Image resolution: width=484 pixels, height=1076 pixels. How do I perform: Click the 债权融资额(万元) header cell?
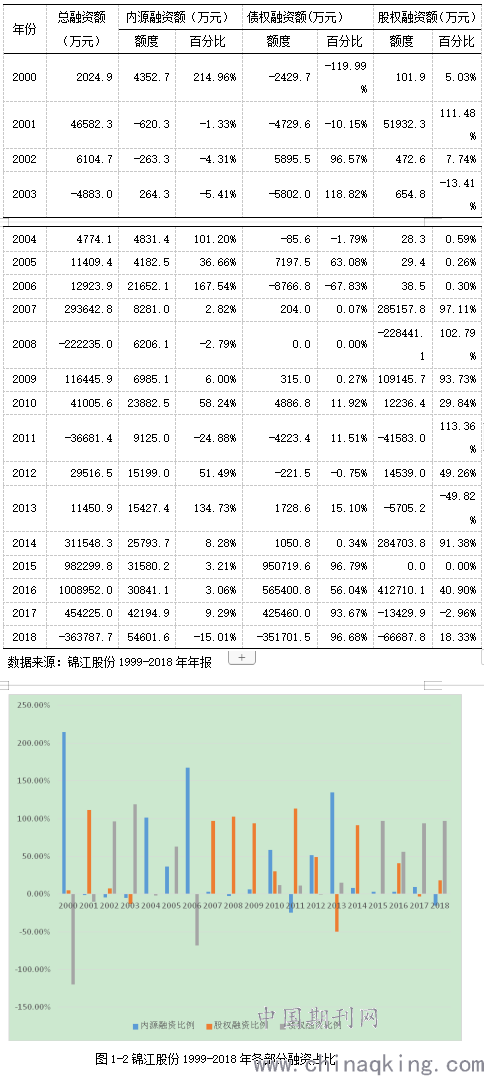308,16
